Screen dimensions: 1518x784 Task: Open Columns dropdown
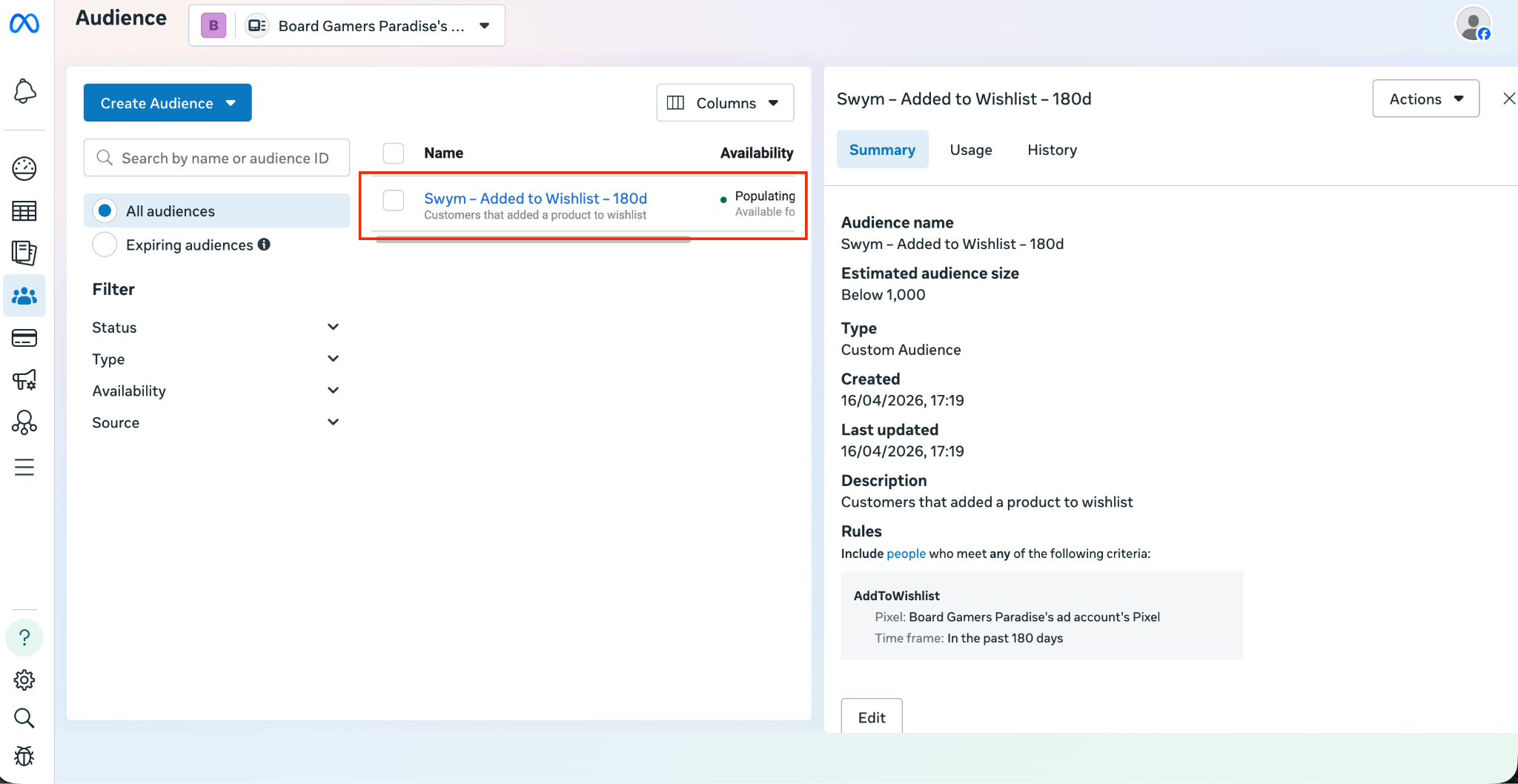coord(725,103)
